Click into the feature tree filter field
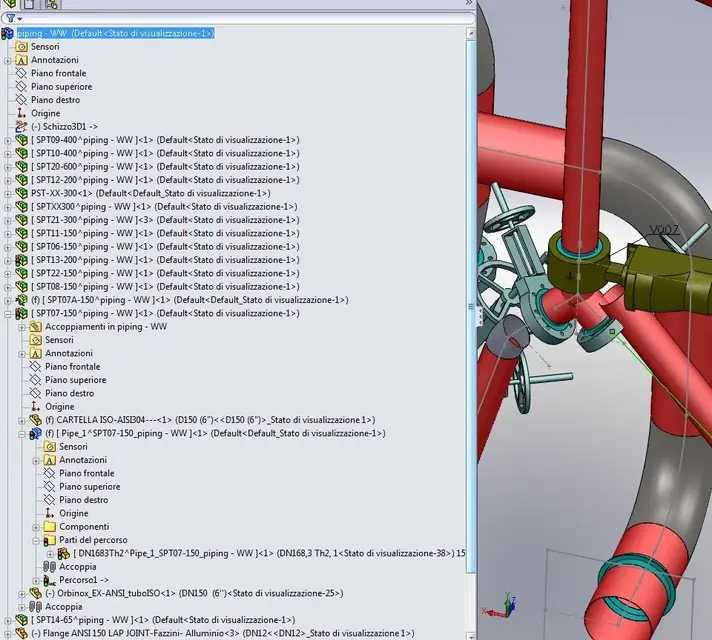712x640 pixels. [245, 18]
